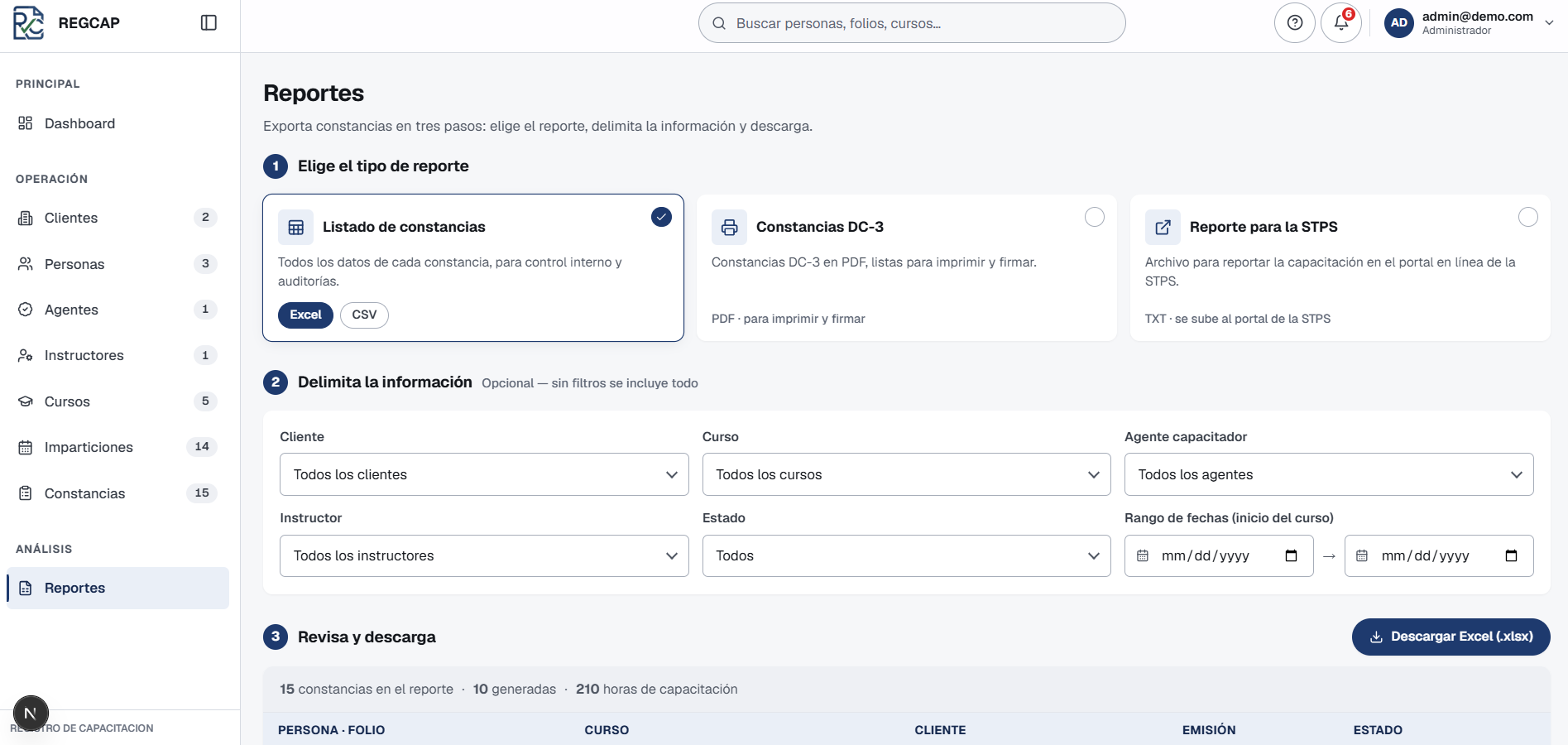Go to Dashboard in sidebar
1568x745 pixels.
[117, 123]
